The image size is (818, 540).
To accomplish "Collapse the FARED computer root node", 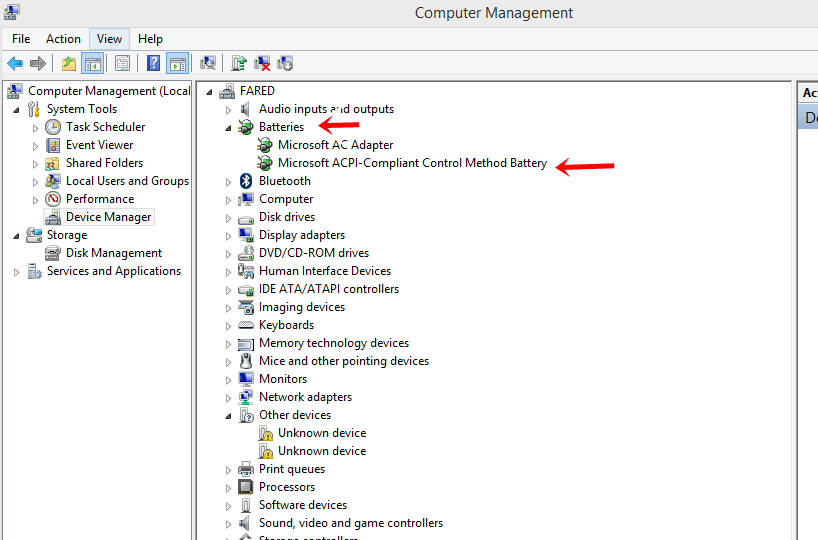I will (x=209, y=92).
